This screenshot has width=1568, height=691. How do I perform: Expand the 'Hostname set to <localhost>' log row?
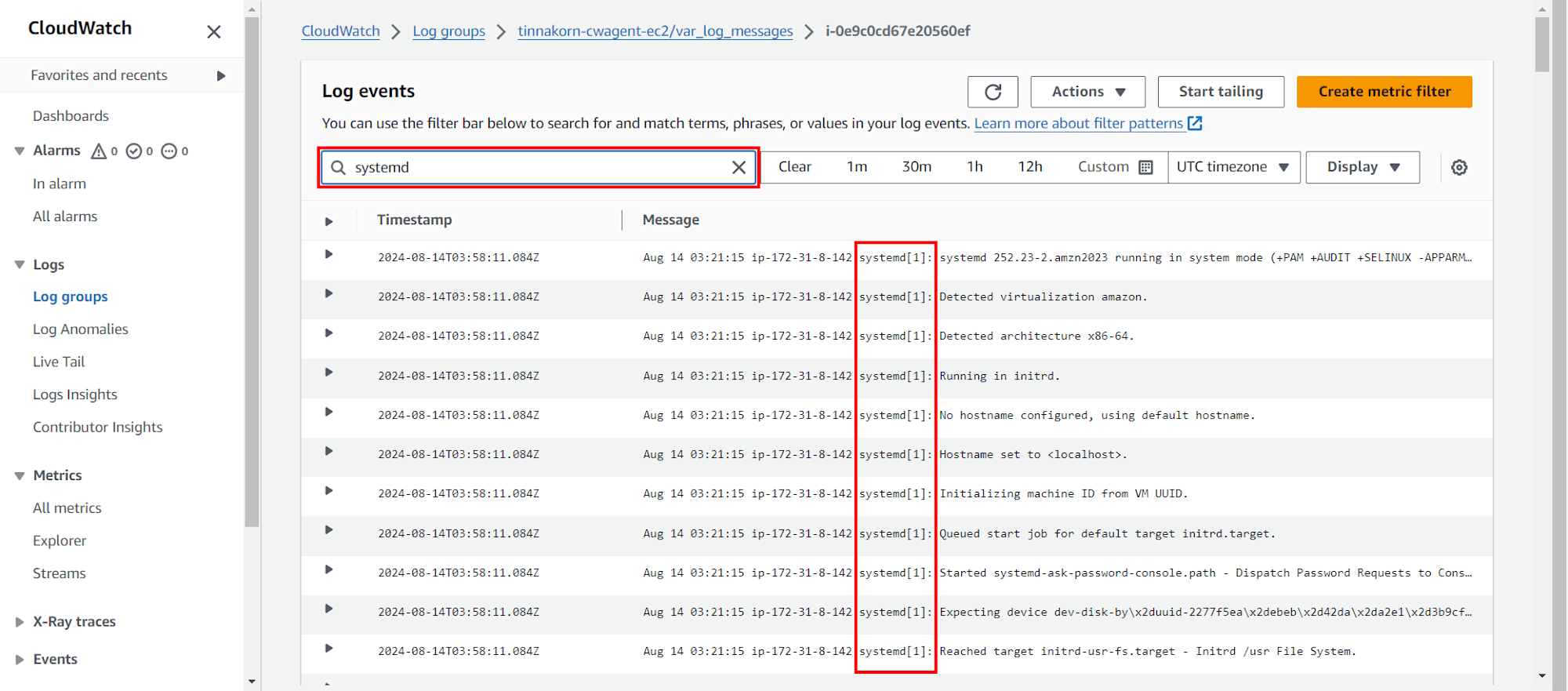click(x=329, y=451)
